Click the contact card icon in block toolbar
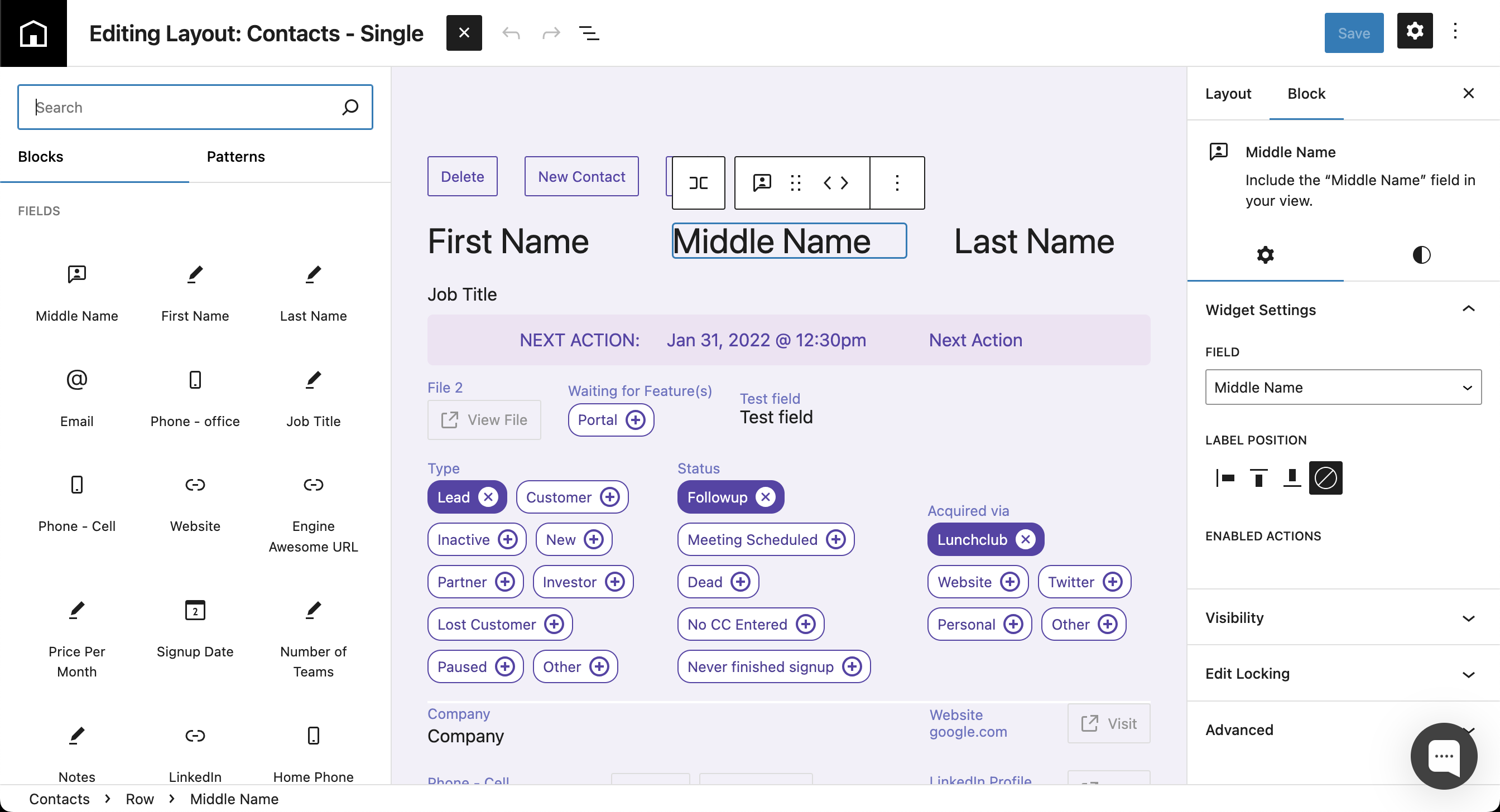This screenshot has height=812, width=1500. (762, 183)
